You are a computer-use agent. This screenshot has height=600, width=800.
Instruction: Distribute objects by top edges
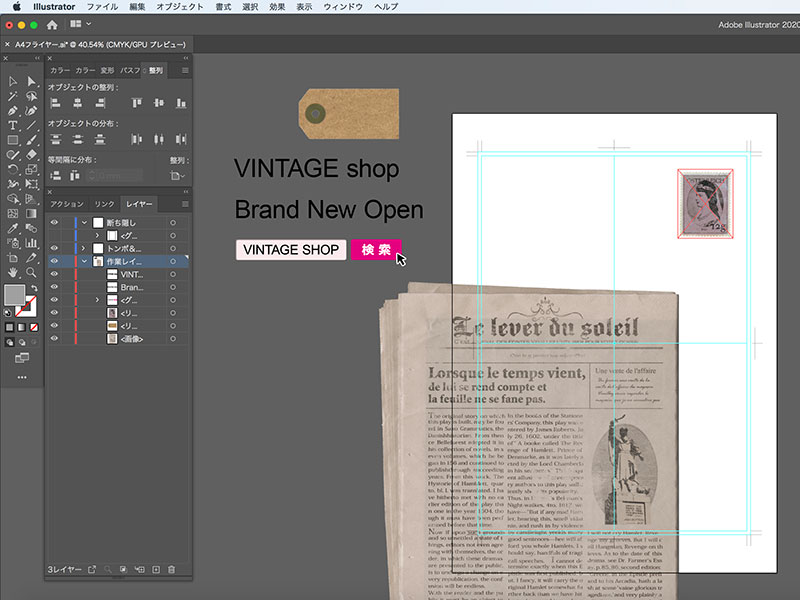[55, 139]
